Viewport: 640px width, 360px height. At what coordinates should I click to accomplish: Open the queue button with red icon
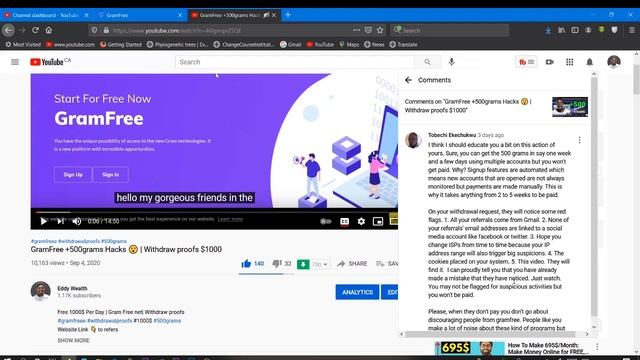click(526, 62)
